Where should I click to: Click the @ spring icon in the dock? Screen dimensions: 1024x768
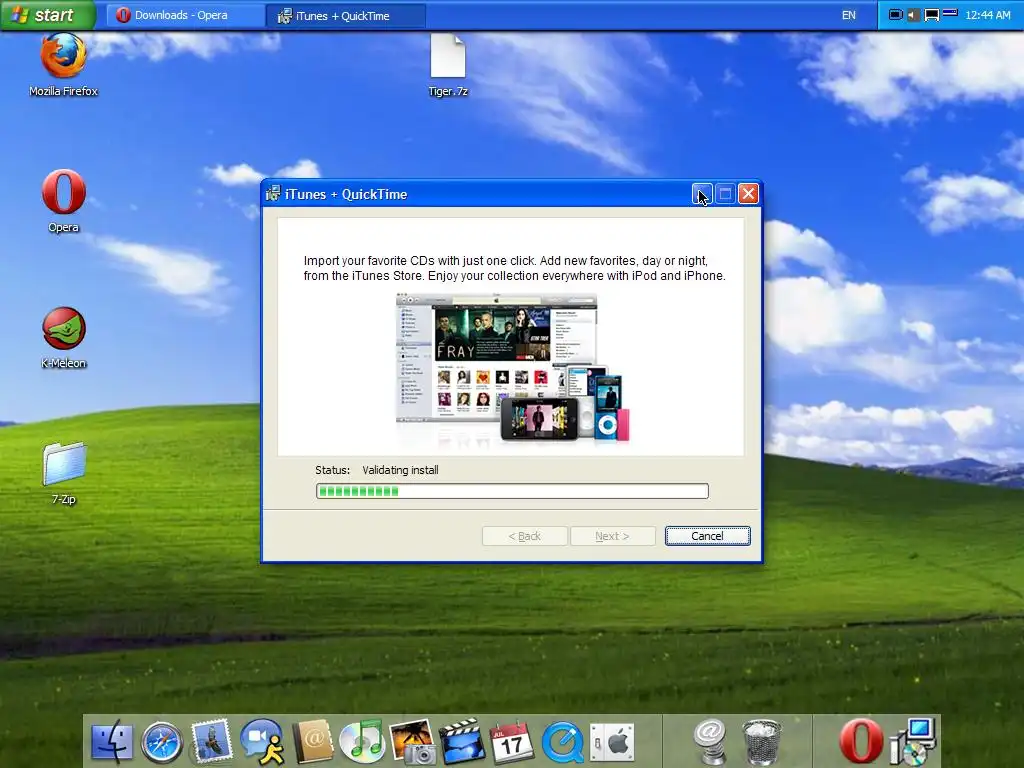711,741
